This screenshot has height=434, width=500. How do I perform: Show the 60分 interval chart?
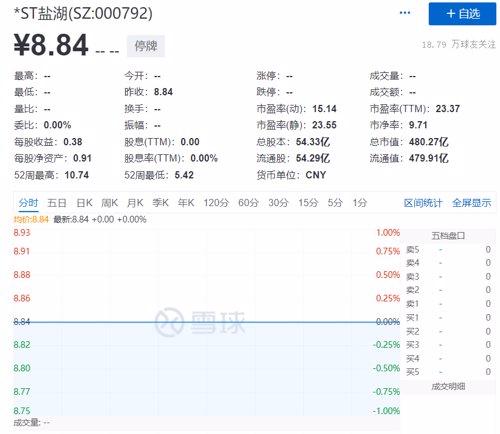[248, 203]
